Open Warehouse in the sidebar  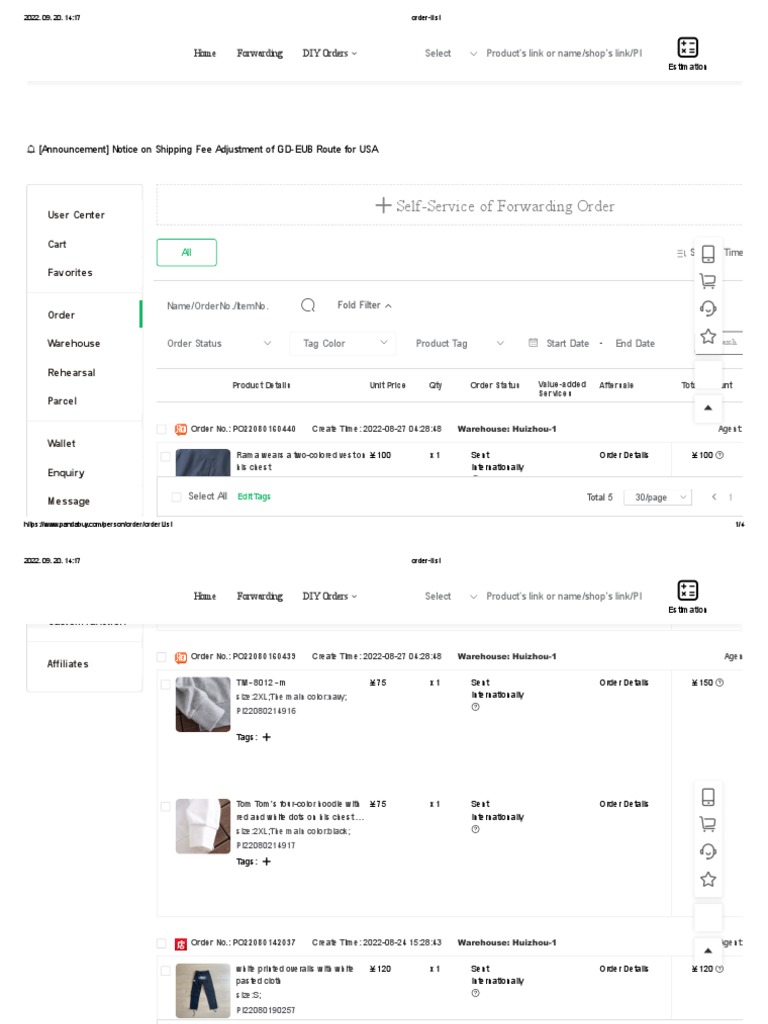click(74, 343)
